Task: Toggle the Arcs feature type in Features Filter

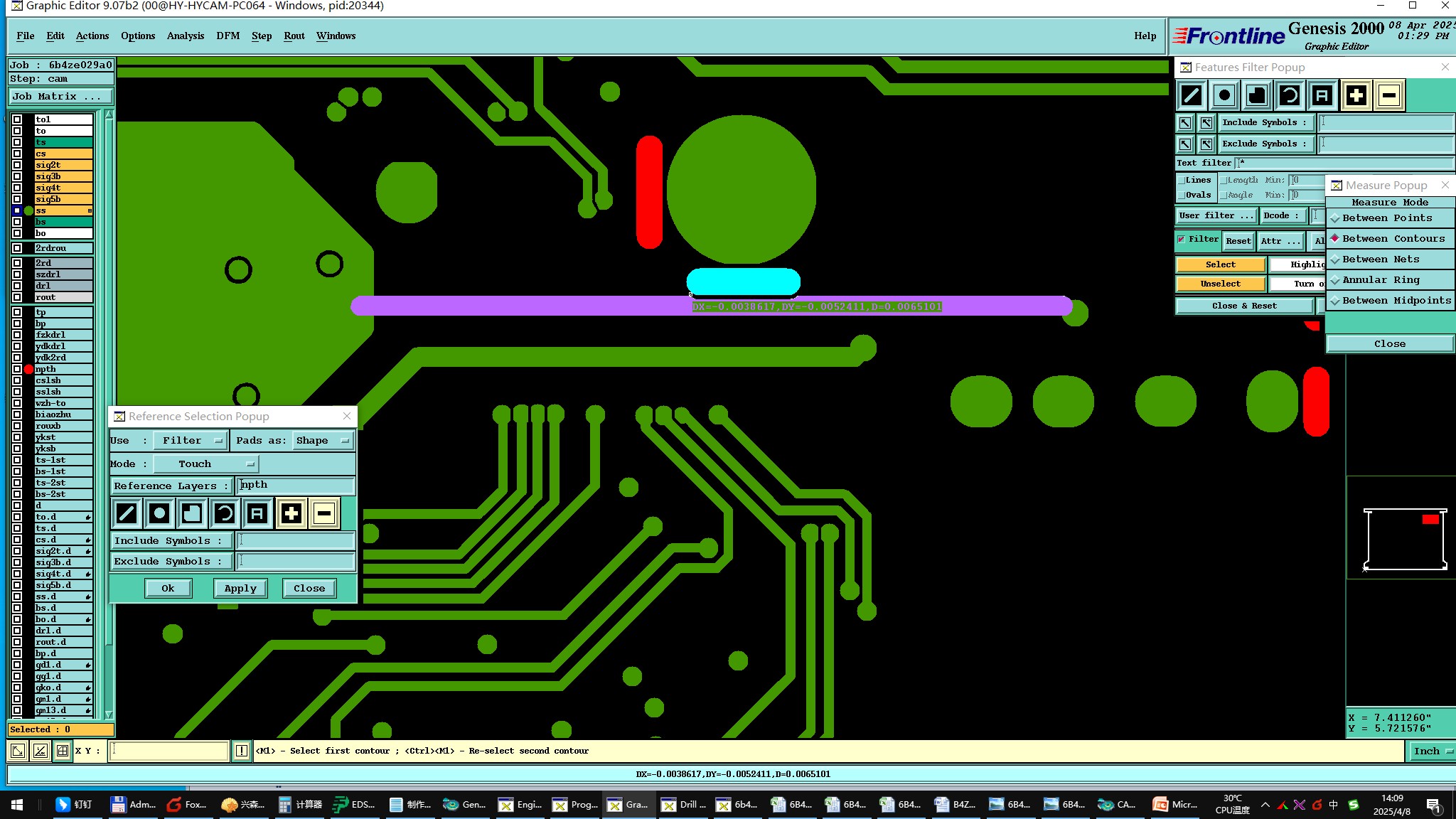Action: (x=1290, y=95)
